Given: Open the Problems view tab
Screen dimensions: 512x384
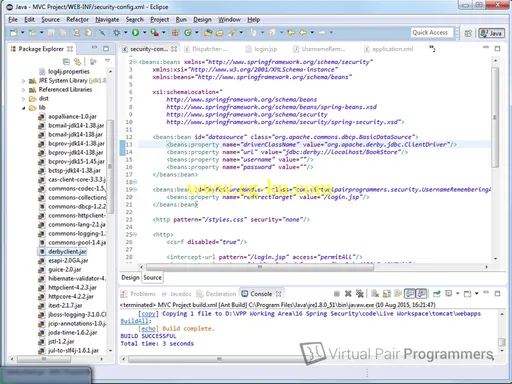Looking at the screenshot, I should click(139, 294).
